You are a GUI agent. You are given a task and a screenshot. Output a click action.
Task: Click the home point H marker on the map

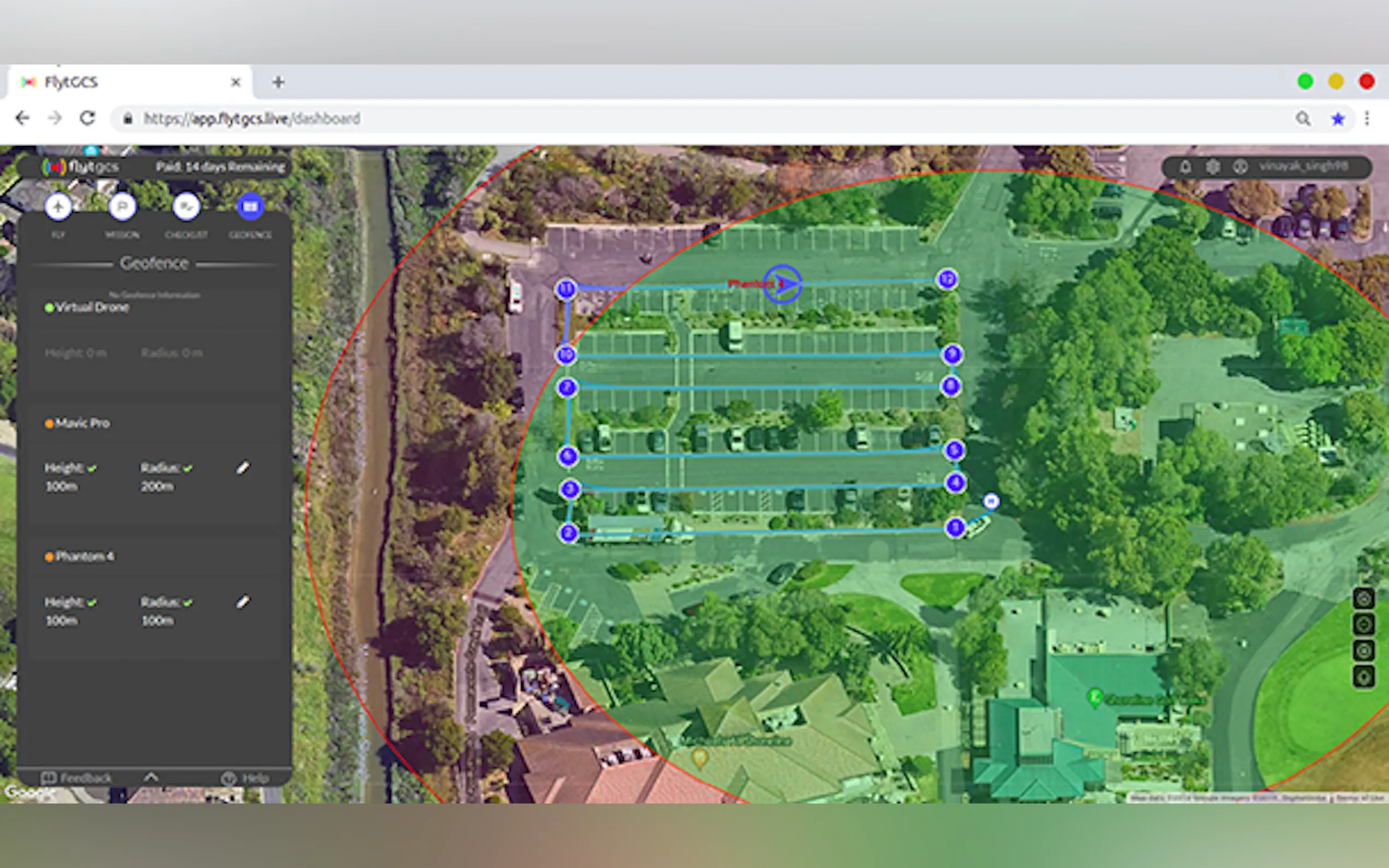pyautogui.click(x=991, y=501)
